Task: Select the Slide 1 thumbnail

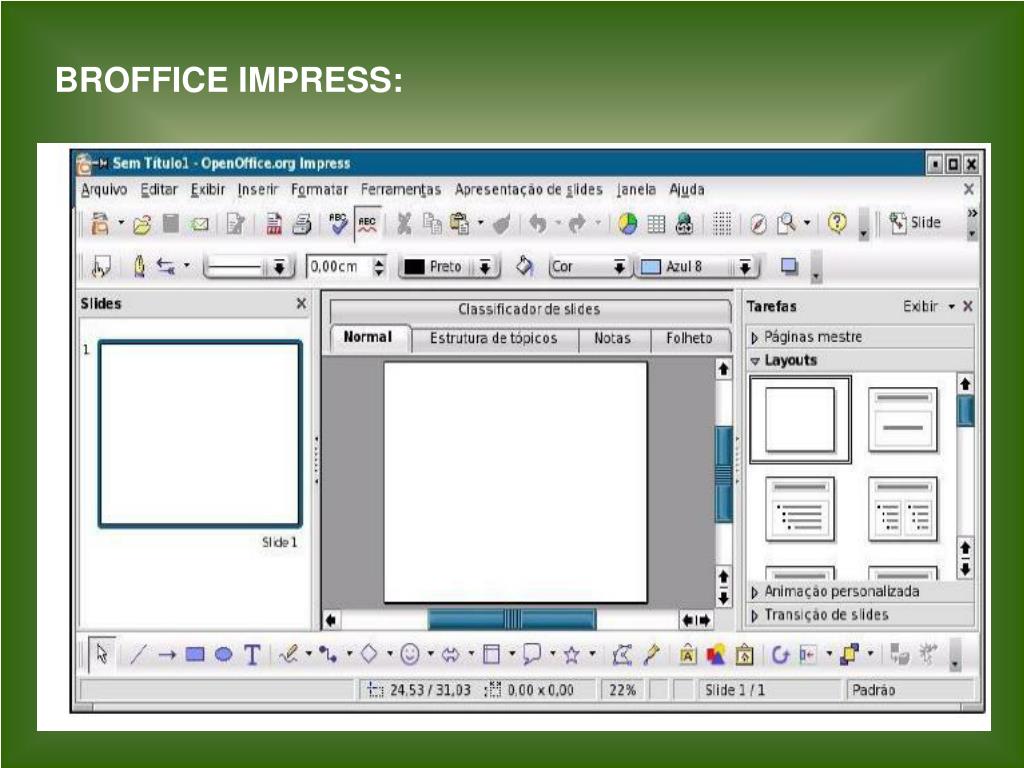Action: point(200,434)
